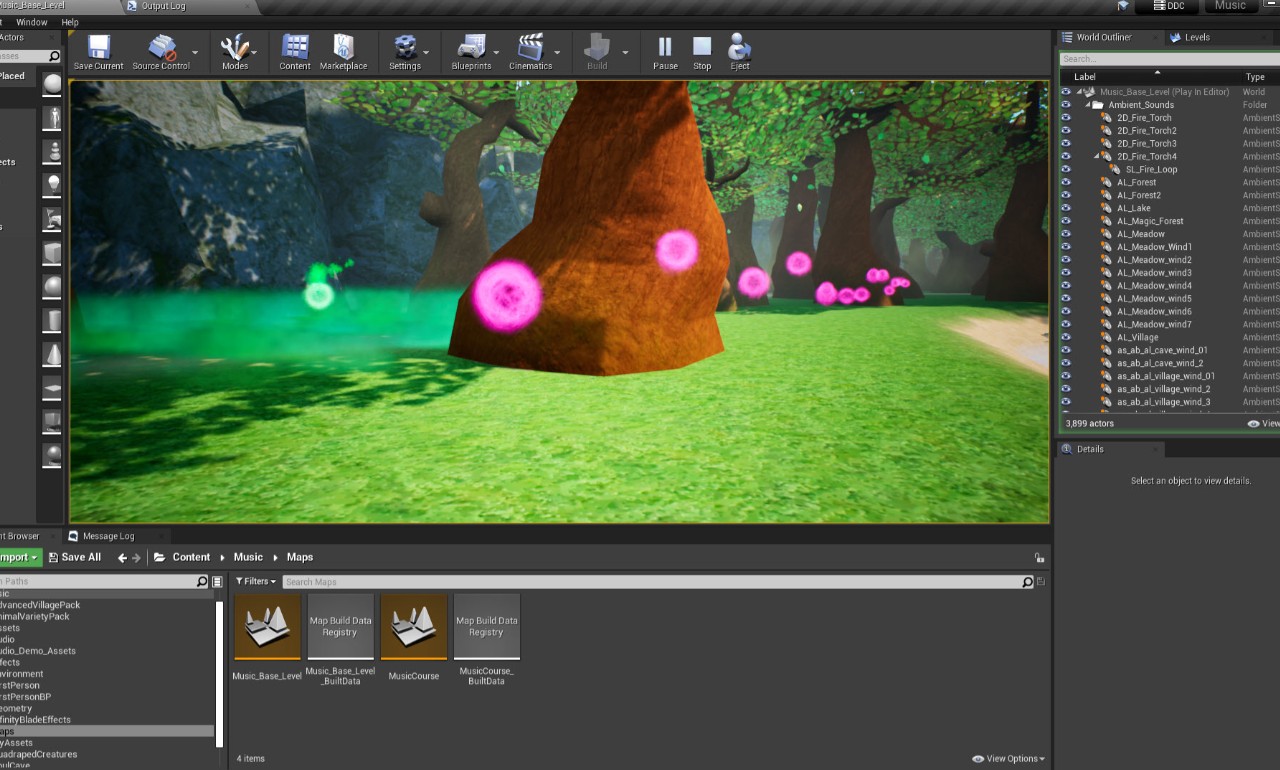Pause the play-in-editor session
1280x770 pixels.
click(x=665, y=51)
